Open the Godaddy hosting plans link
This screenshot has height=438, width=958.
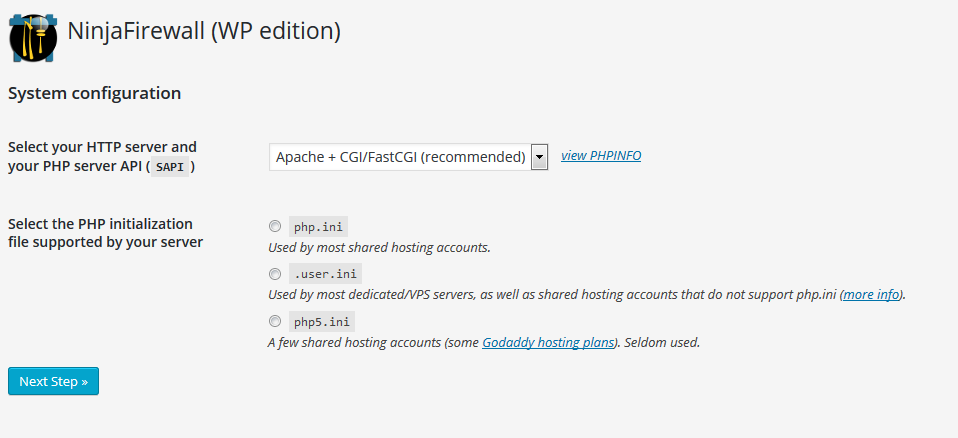click(x=548, y=342)
